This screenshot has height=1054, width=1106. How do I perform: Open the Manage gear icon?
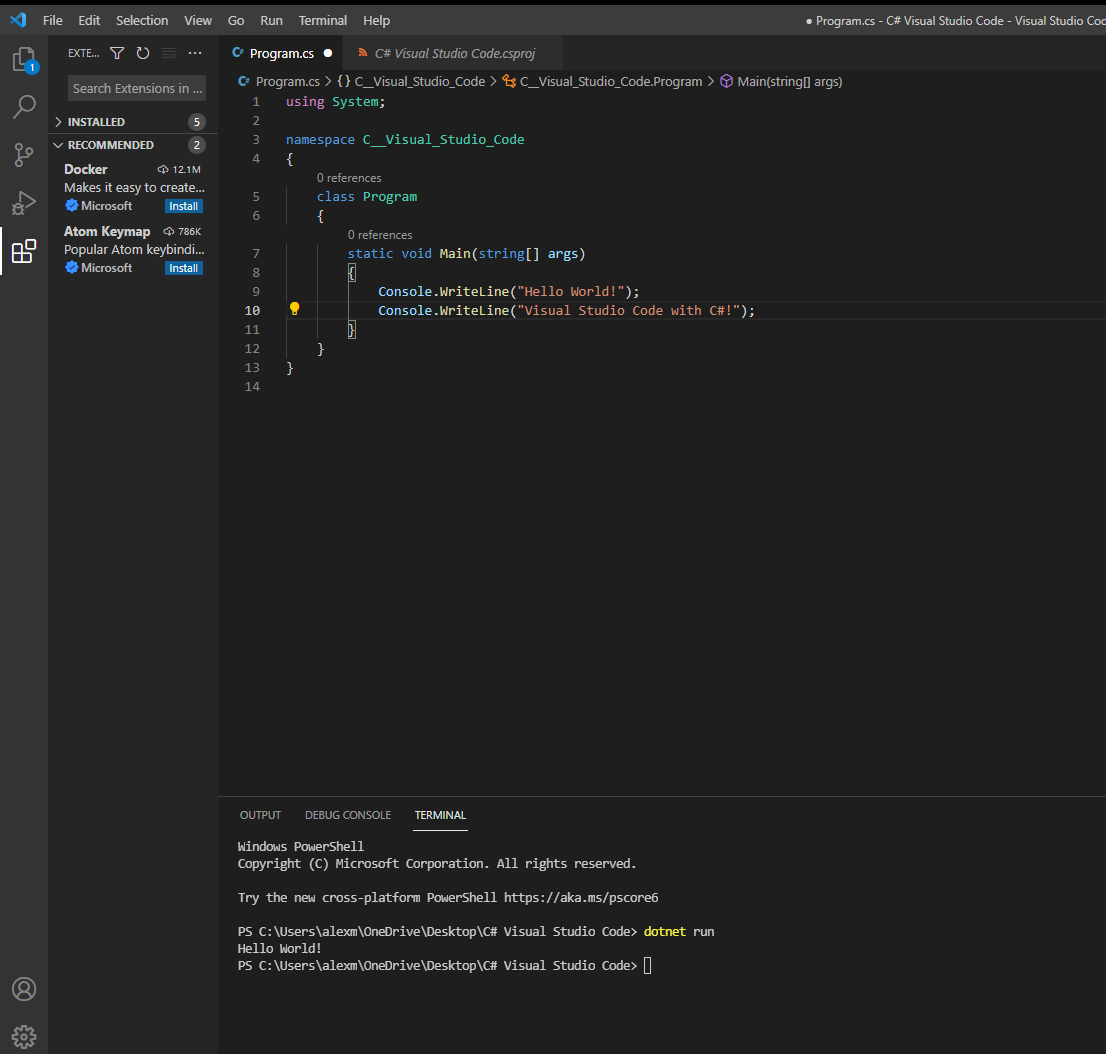pos(24,1036)
